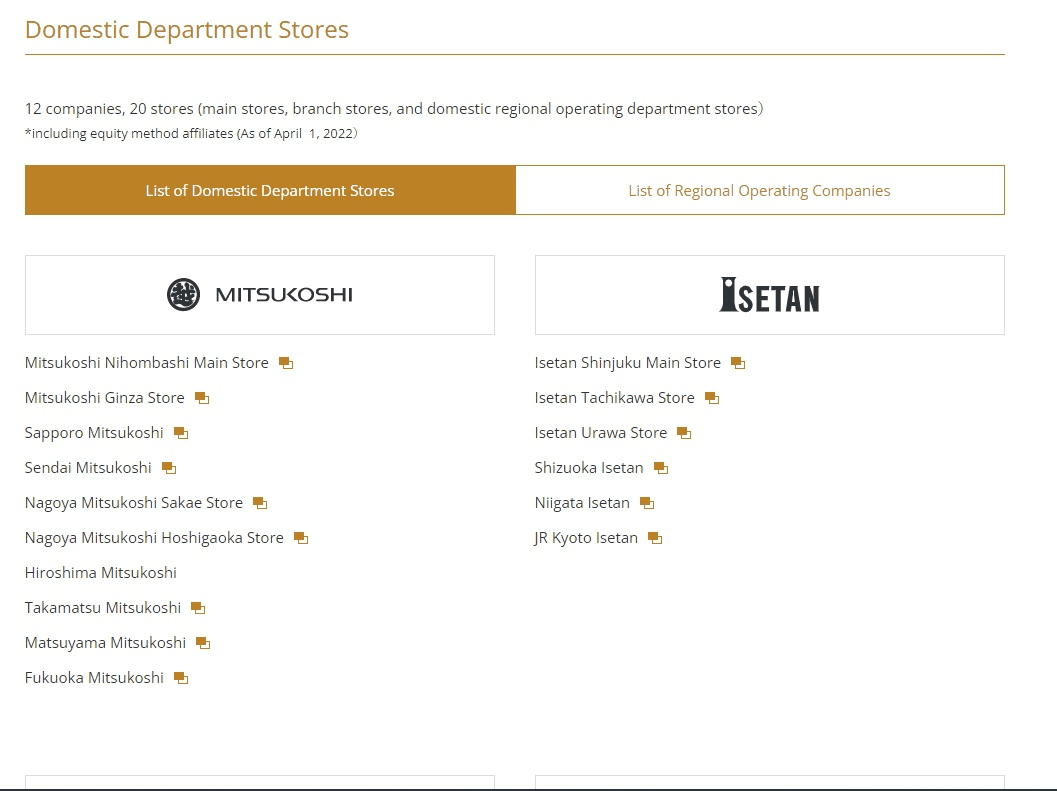Go to Nagoya Mitsukoshi Sakae Store
The image size is (1057, 791).
(133, 503)
